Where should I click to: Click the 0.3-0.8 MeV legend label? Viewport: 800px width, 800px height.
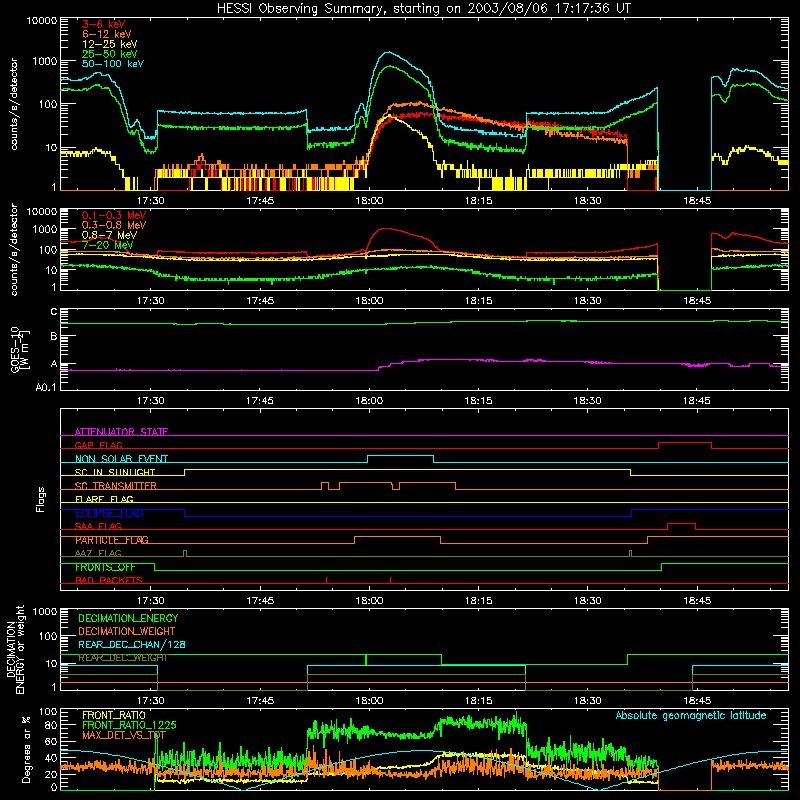[114, 225]
